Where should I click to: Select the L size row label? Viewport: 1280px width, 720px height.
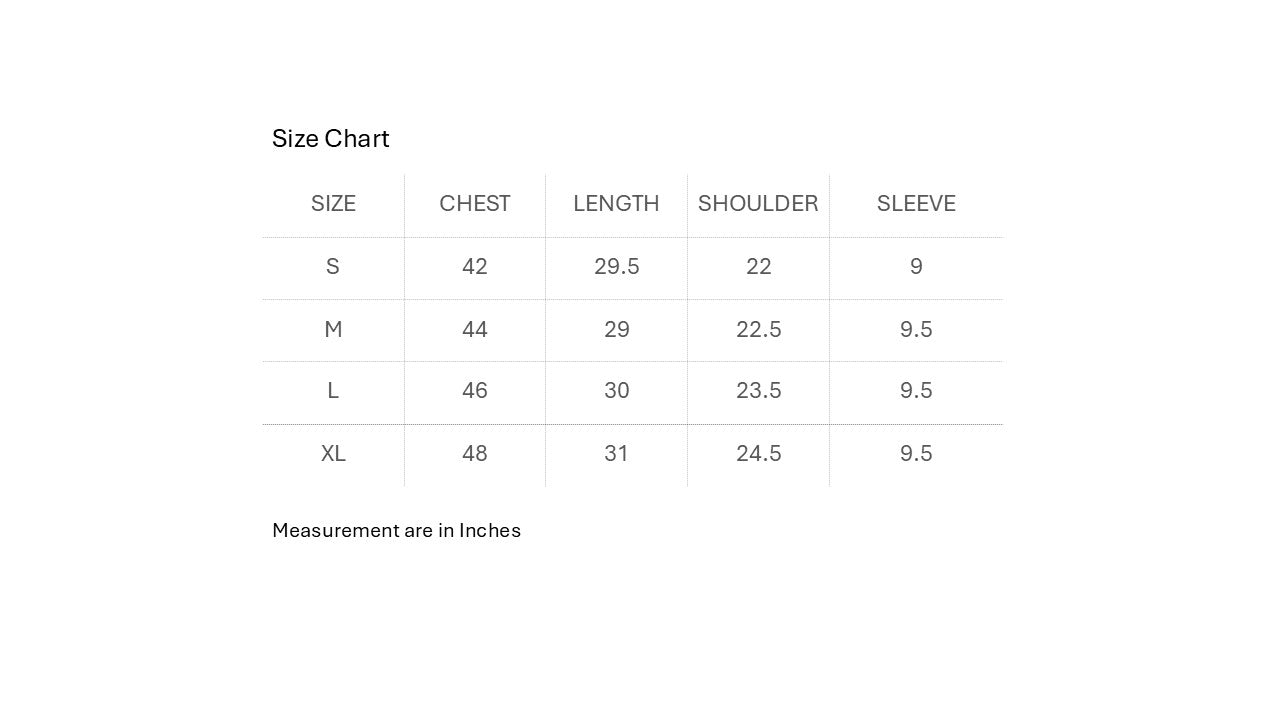(333, 391)
